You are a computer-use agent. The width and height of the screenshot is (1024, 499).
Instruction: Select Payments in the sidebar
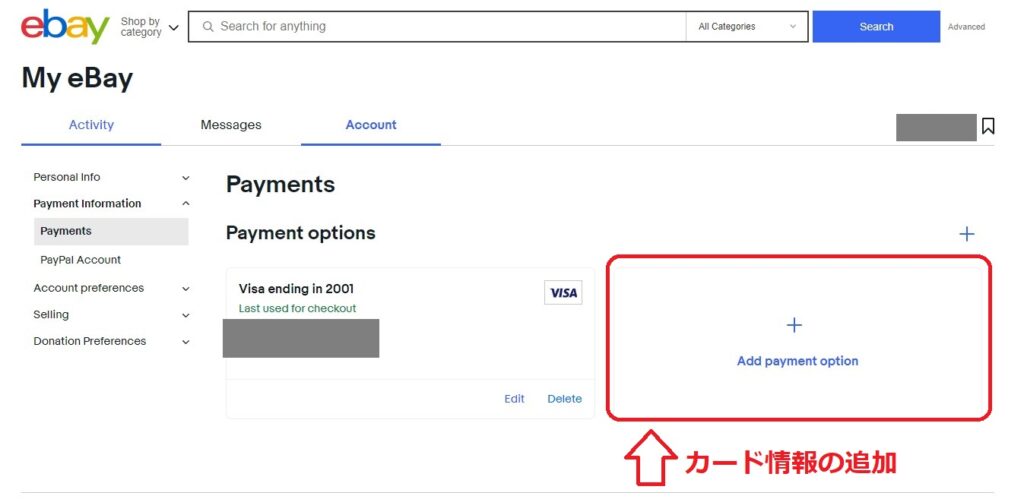pos(111,231)
